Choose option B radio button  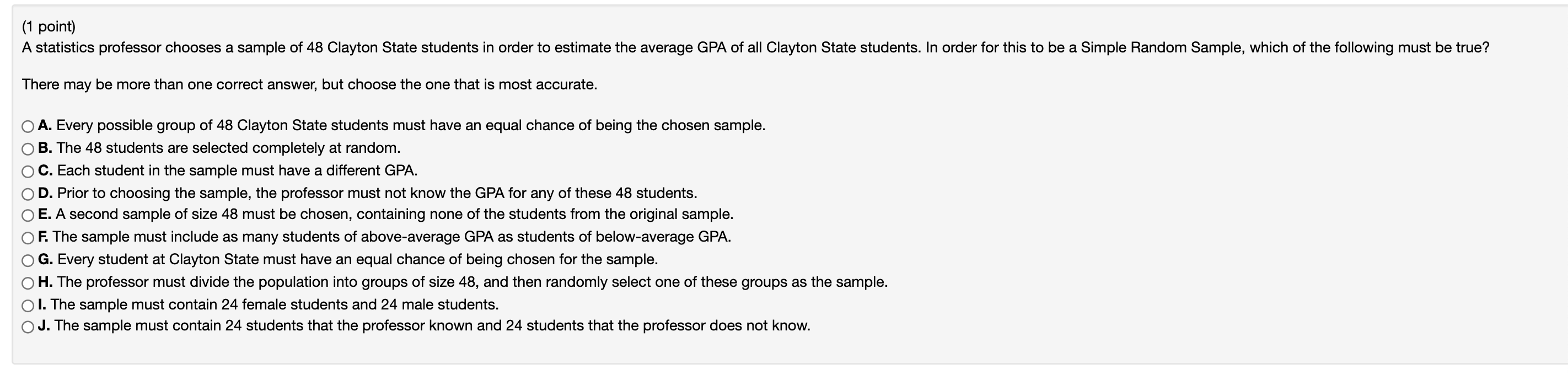point(28,149)
